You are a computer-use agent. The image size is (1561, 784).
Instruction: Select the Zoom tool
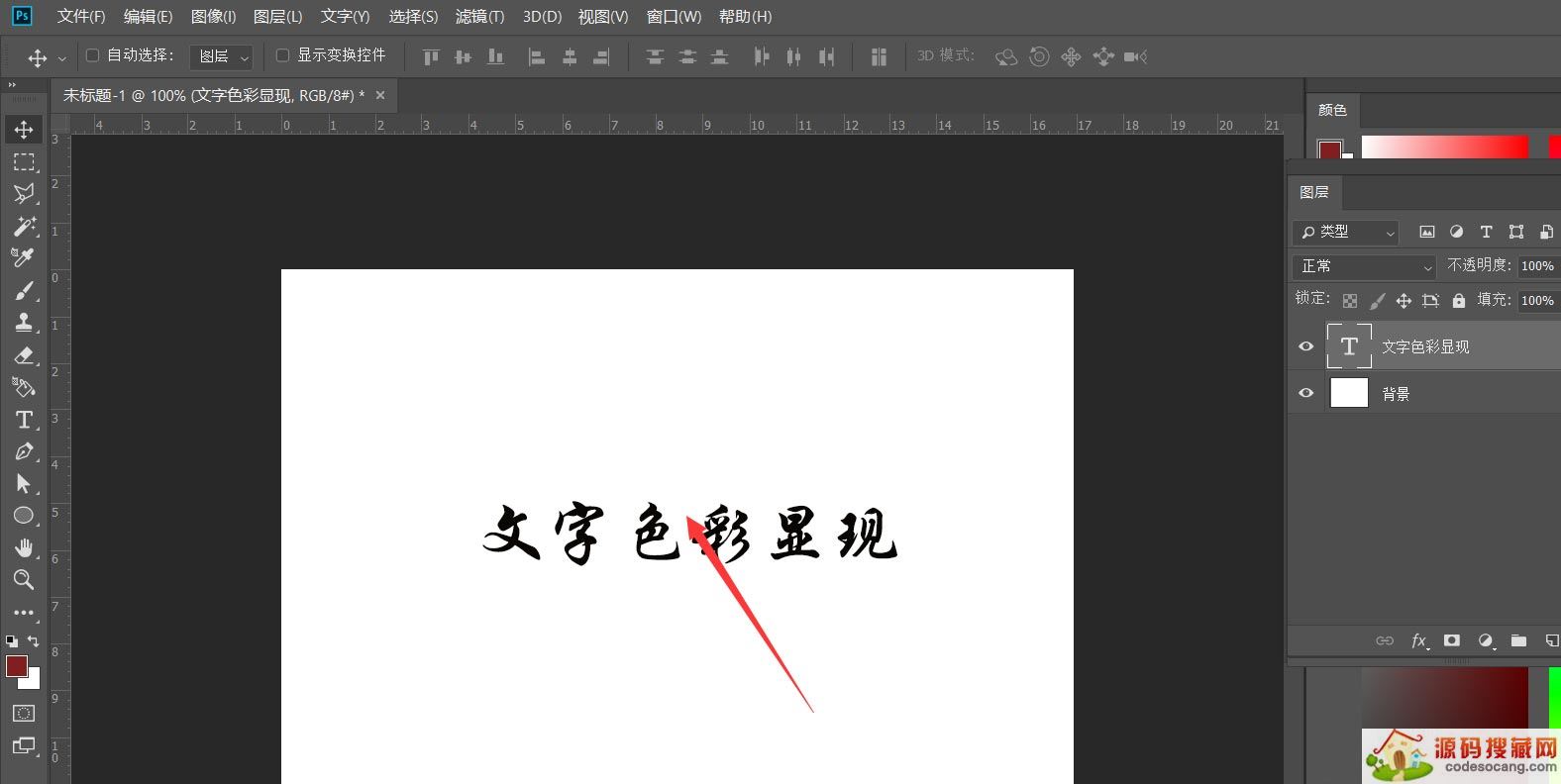[x=24, y=580]
